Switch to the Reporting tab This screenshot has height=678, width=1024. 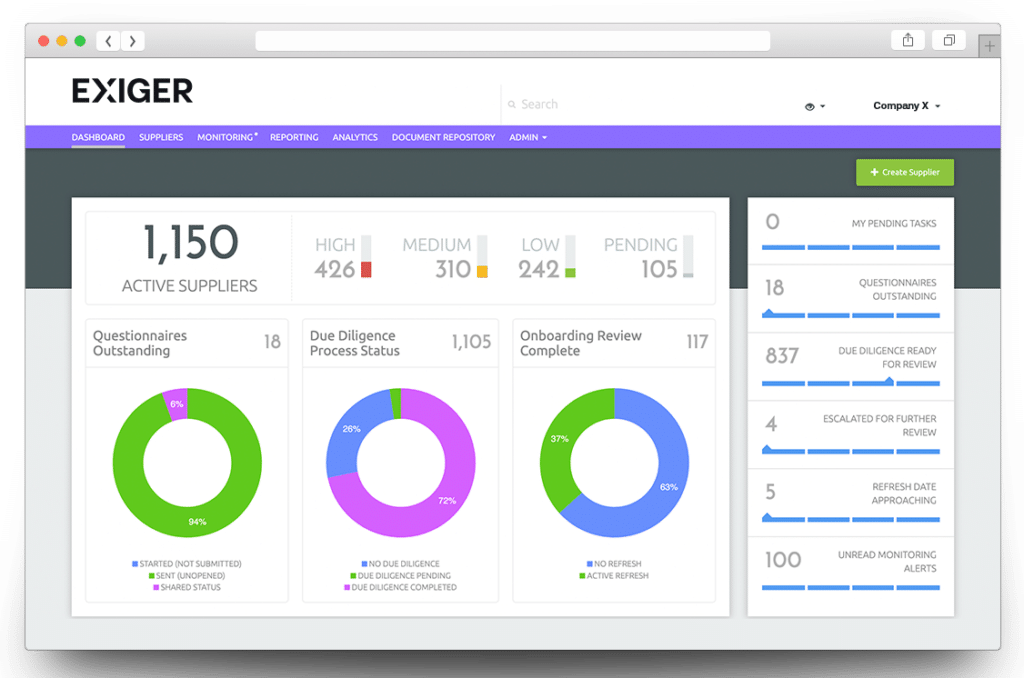pos(294,137)
